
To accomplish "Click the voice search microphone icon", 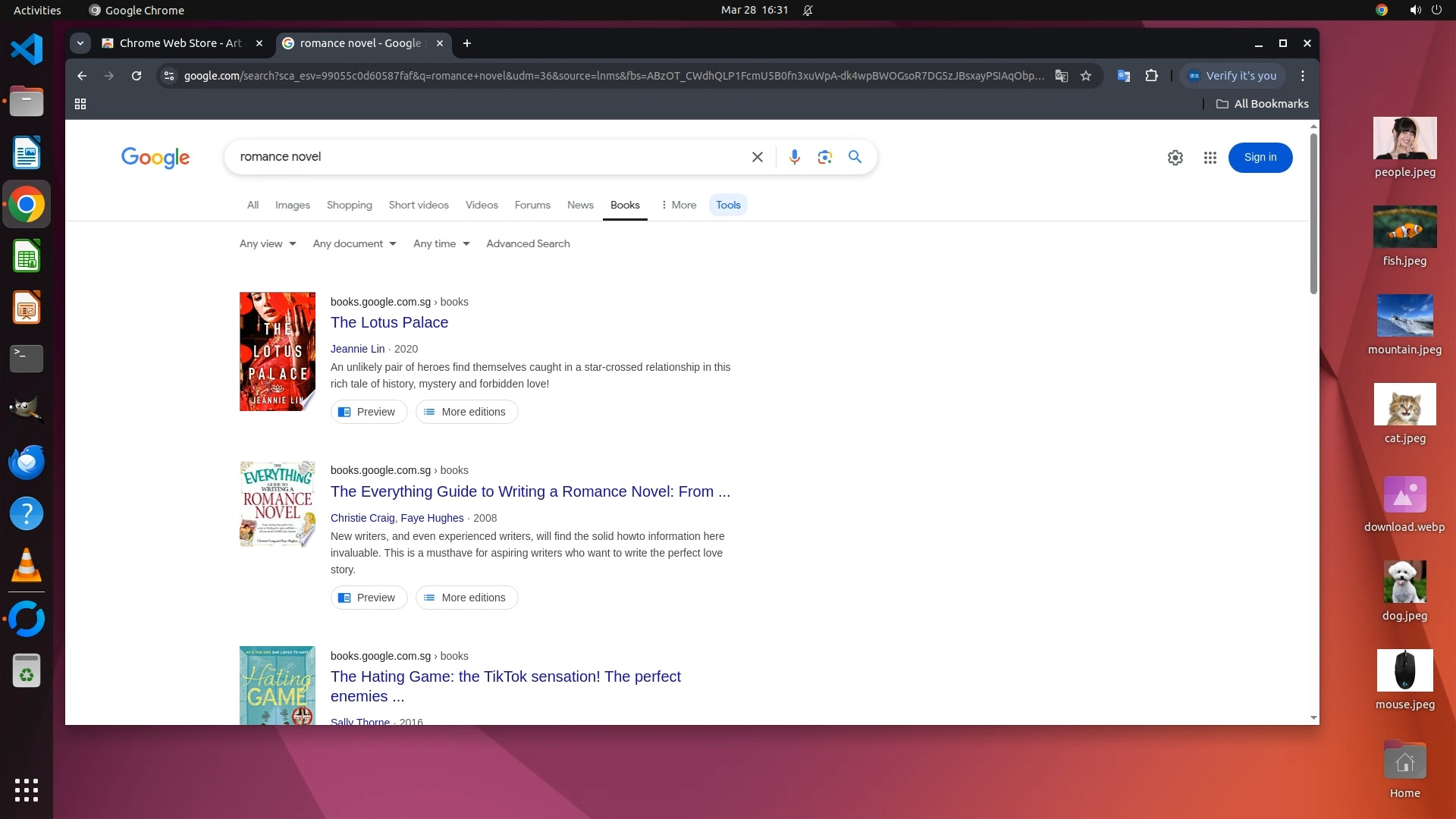I will [794, 157].
